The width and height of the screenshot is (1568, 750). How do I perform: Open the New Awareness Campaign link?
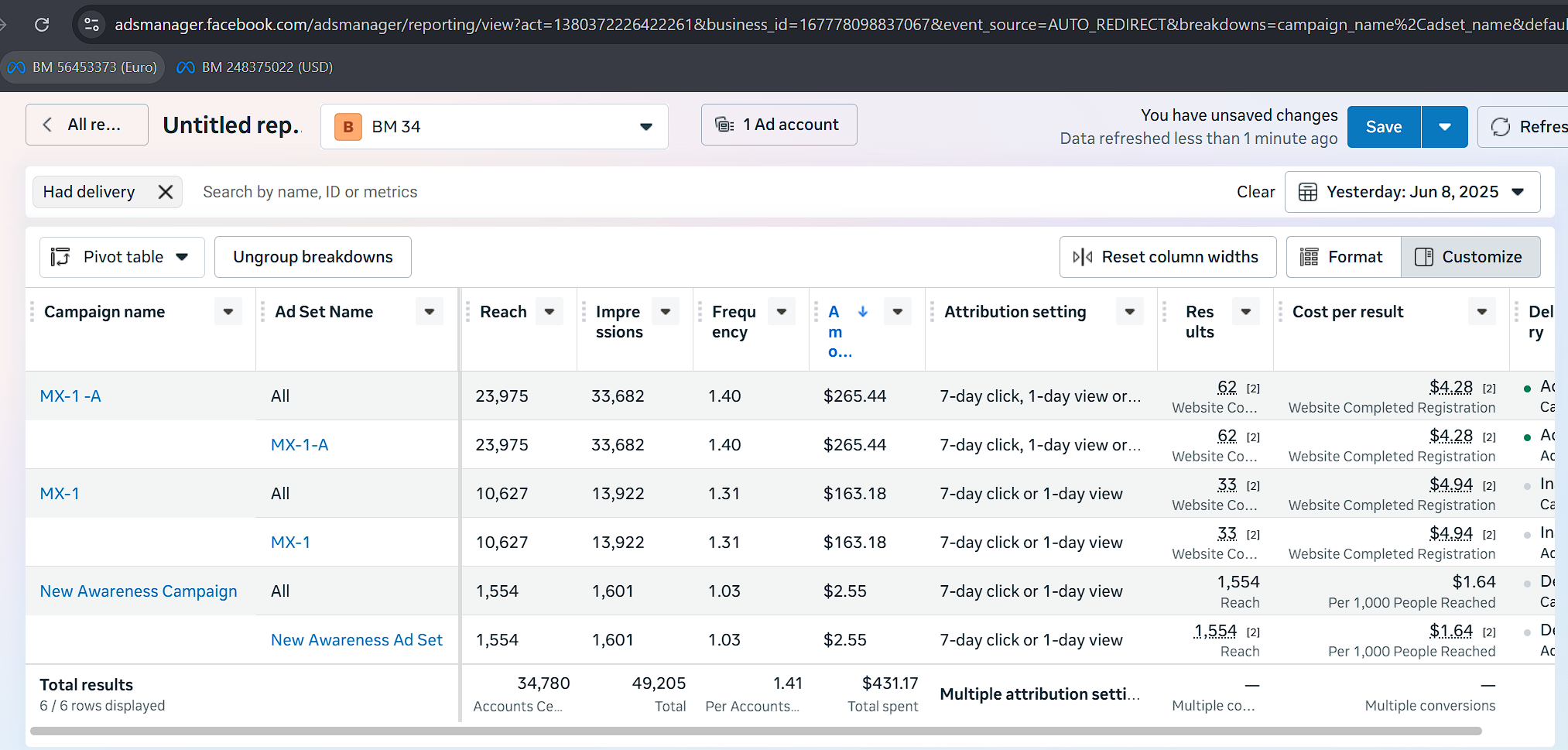(139, 591)
